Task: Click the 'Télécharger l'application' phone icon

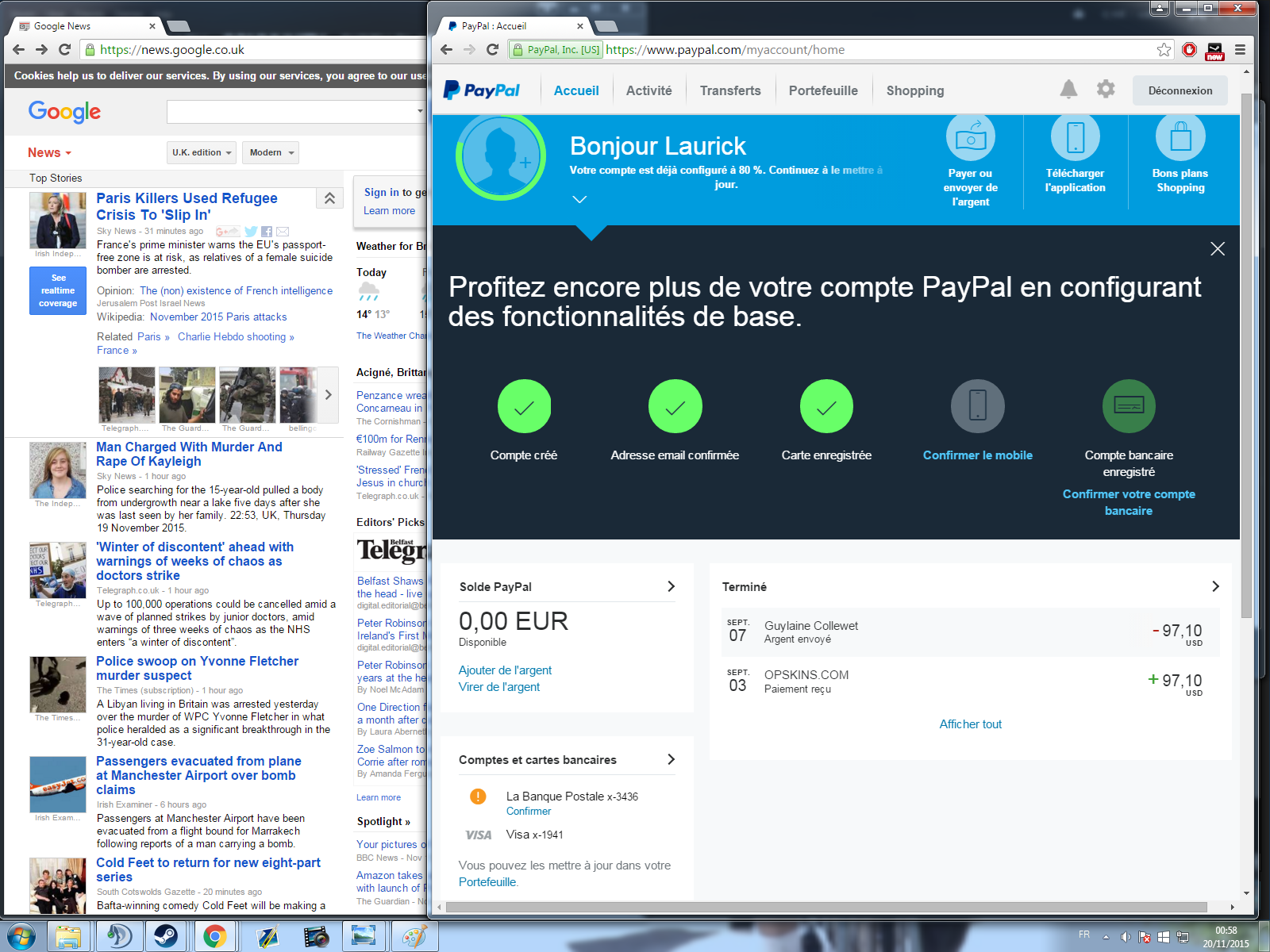Action: 1075,138
